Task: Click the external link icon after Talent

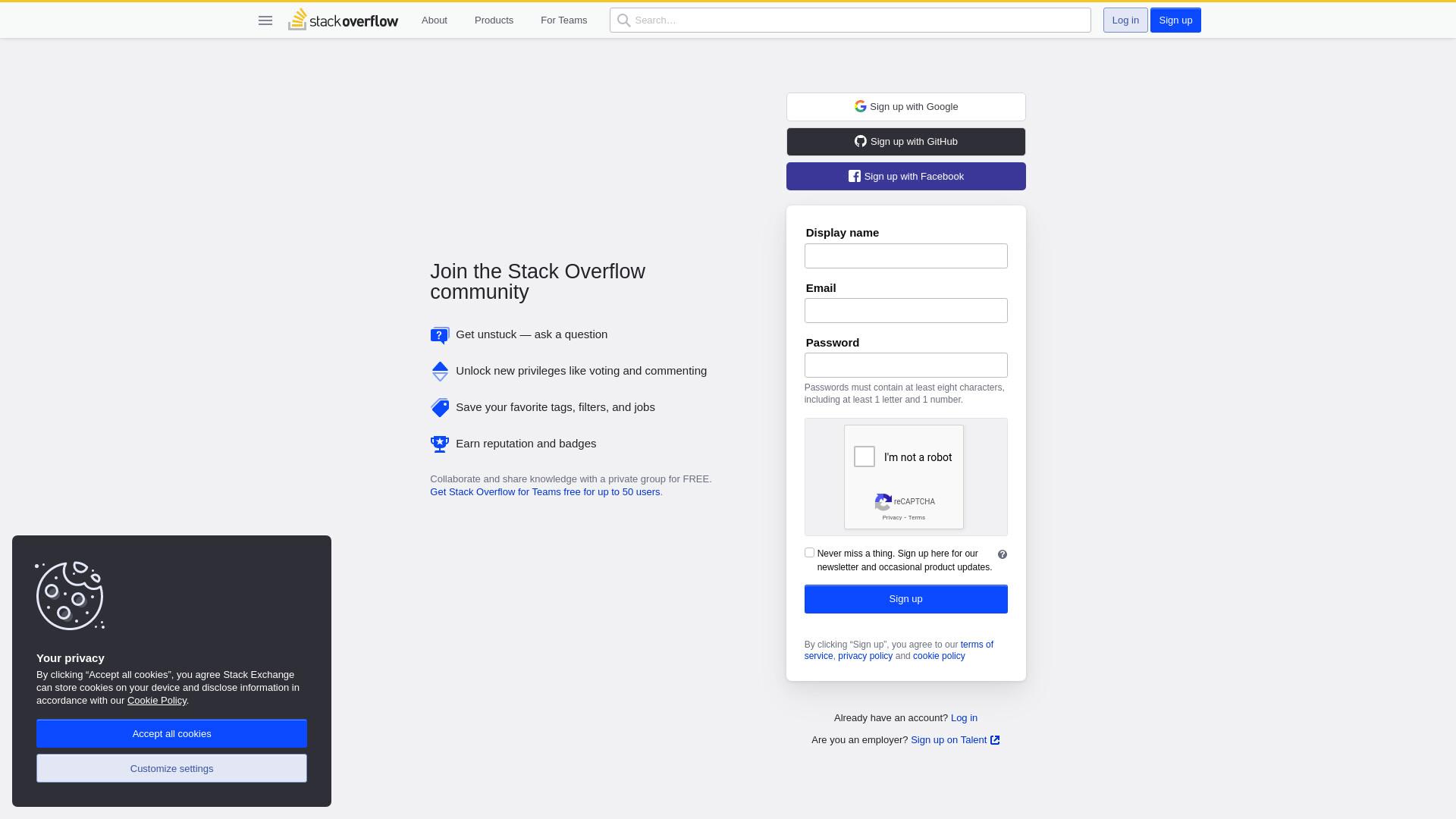Action: [995, 740]
